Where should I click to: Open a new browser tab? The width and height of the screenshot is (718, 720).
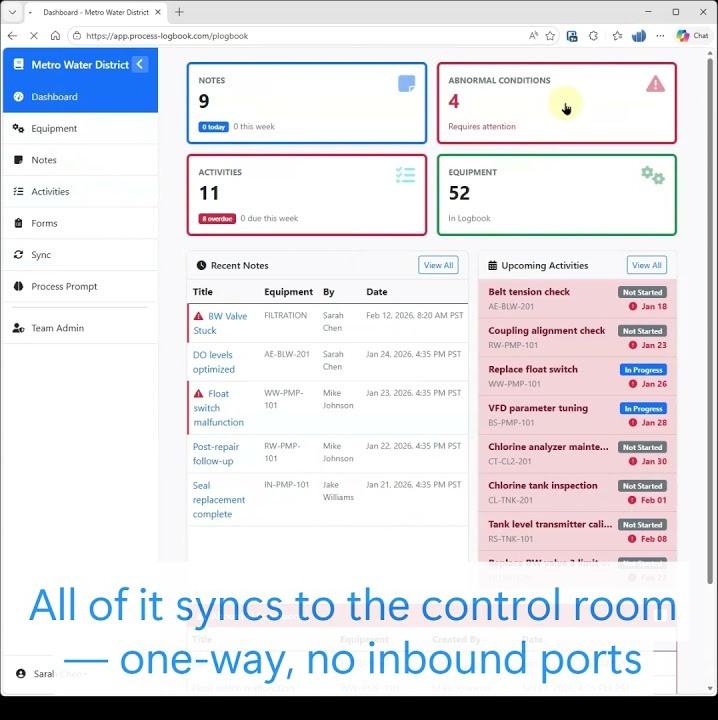(180, 12)
